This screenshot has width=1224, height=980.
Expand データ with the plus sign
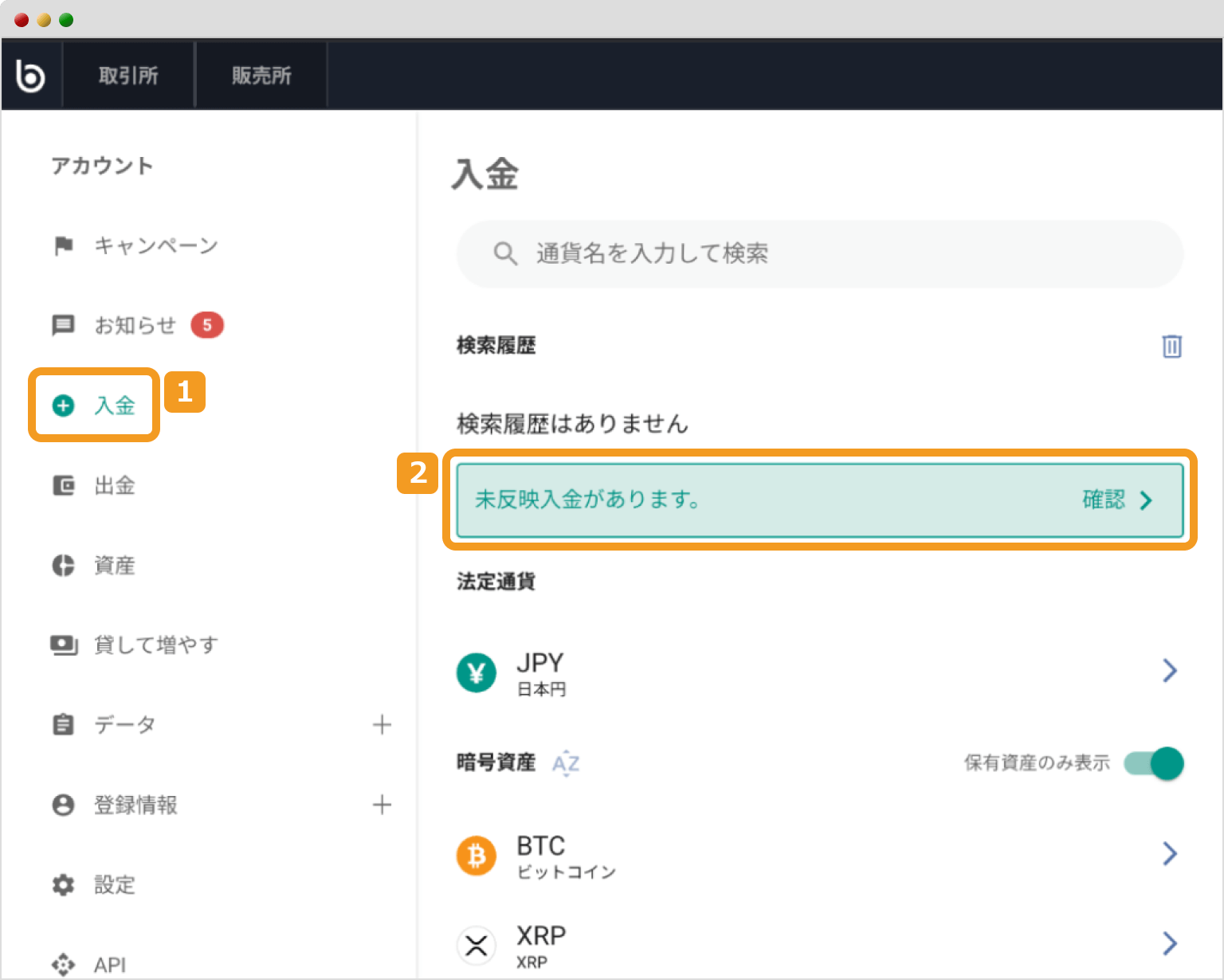pyautogui.click(x=382, y=725)
